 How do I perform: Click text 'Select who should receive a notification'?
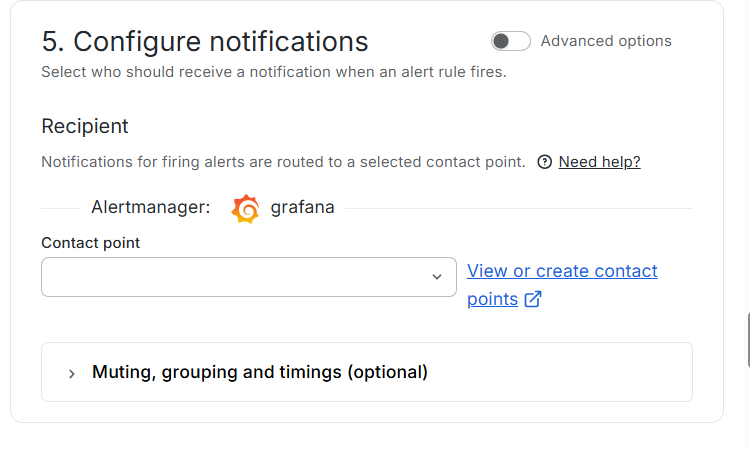tap(186, 72)
